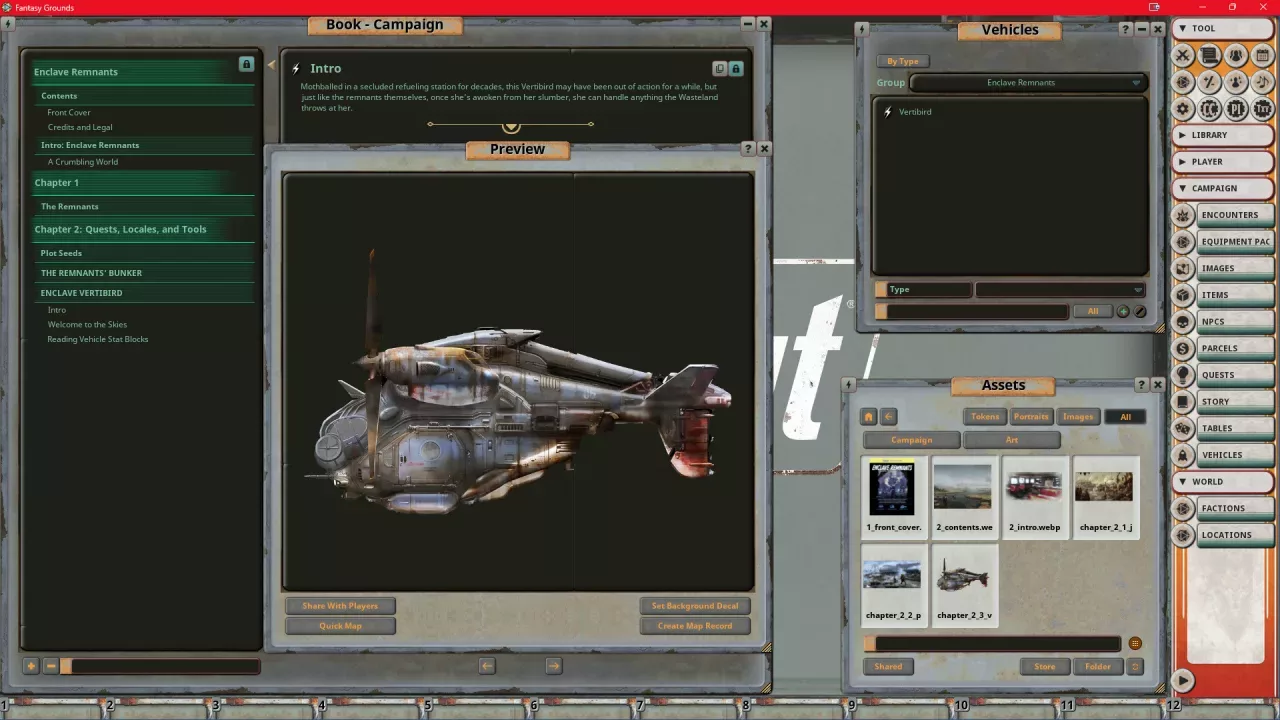Toggle Images filter in Assets
1280x720 pixels.
[x=1077, y=417]
